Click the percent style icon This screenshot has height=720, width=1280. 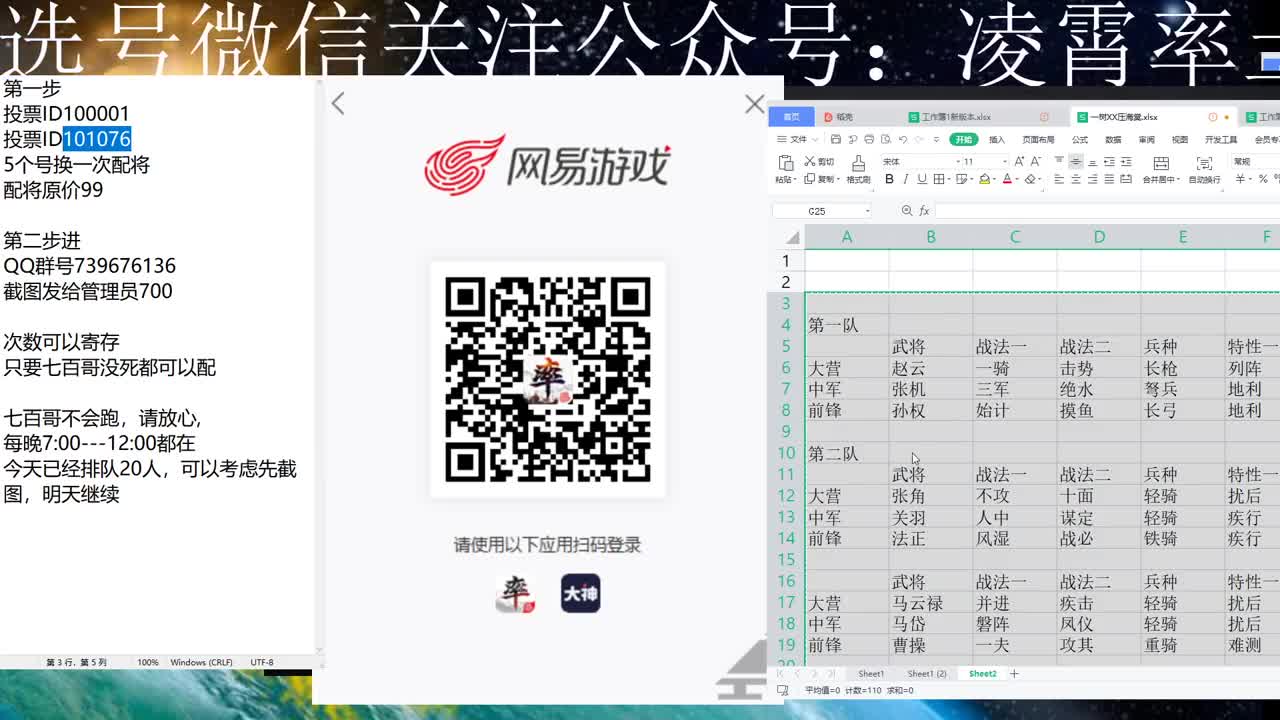pos(1263,179)
